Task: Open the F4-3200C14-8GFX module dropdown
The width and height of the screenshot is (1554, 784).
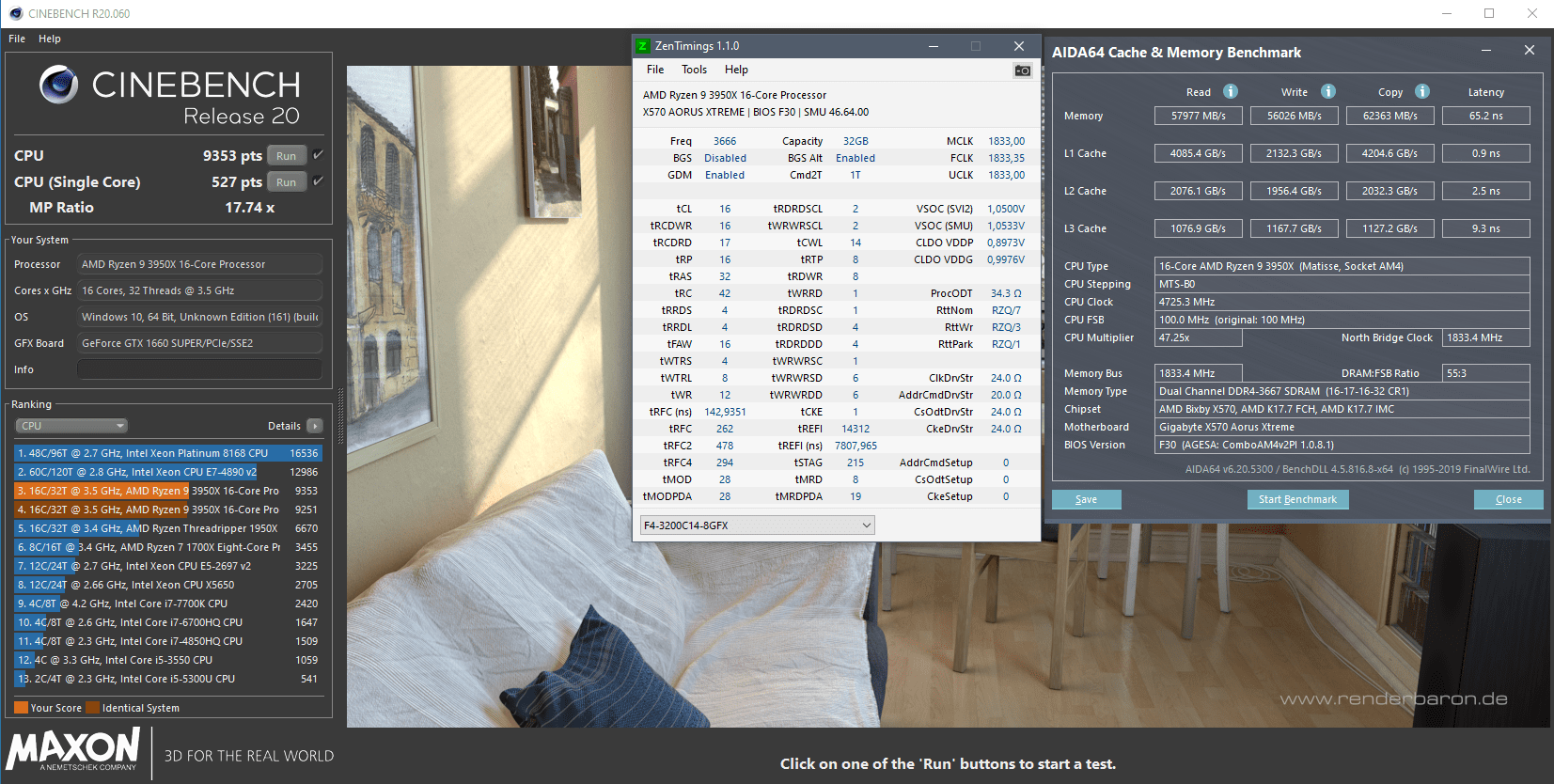Action: coord(757,525)
